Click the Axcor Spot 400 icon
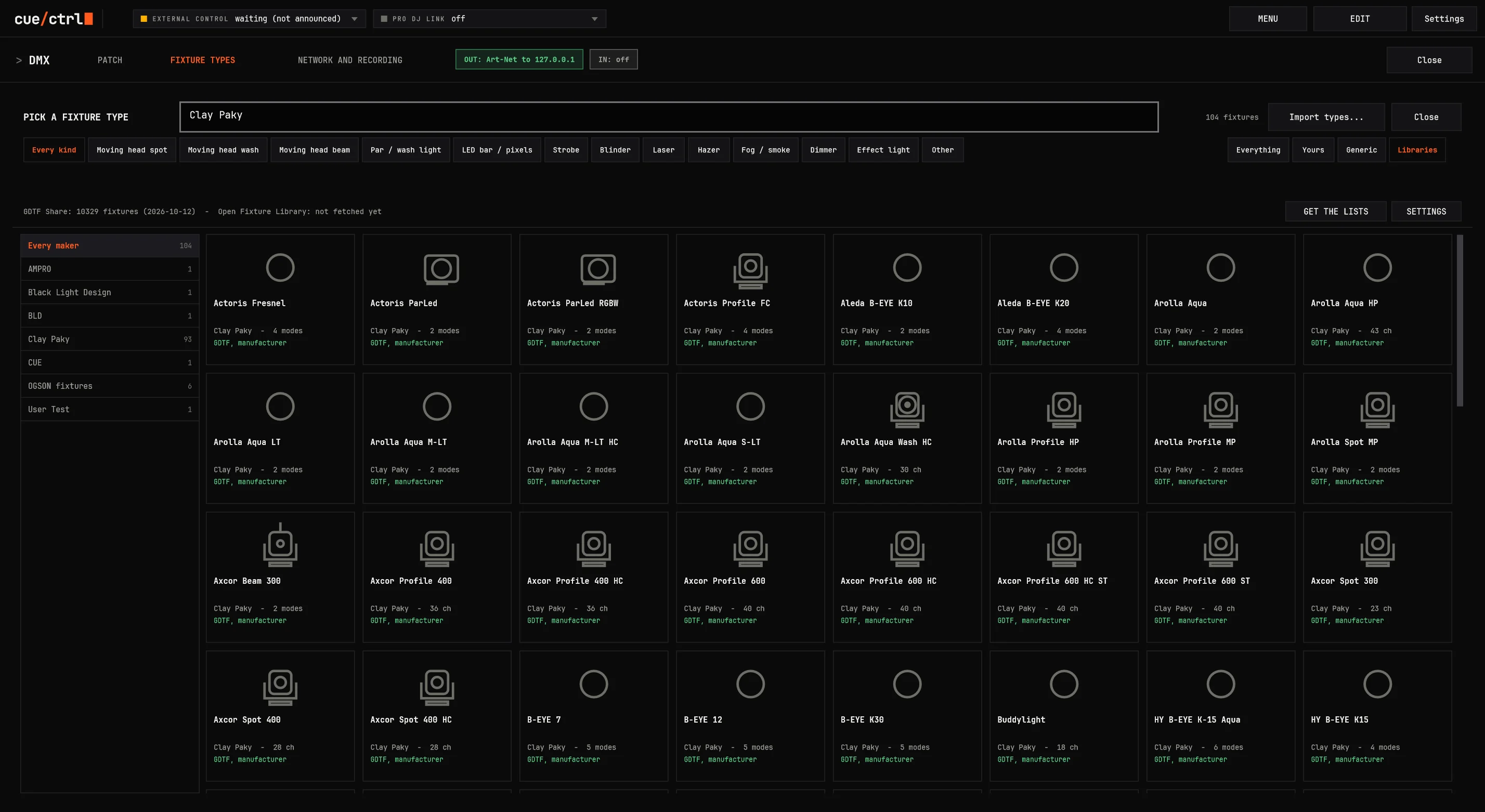1485x812 pixels. point(280,688)
